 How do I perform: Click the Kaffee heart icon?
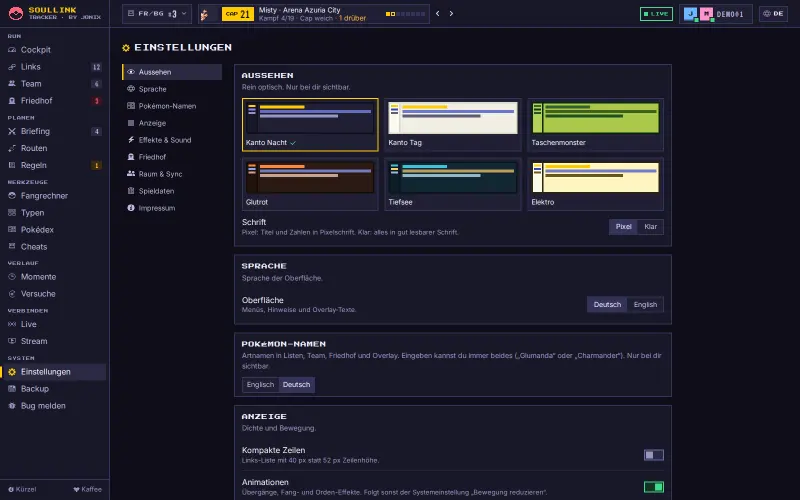click(x=77, y=490)
